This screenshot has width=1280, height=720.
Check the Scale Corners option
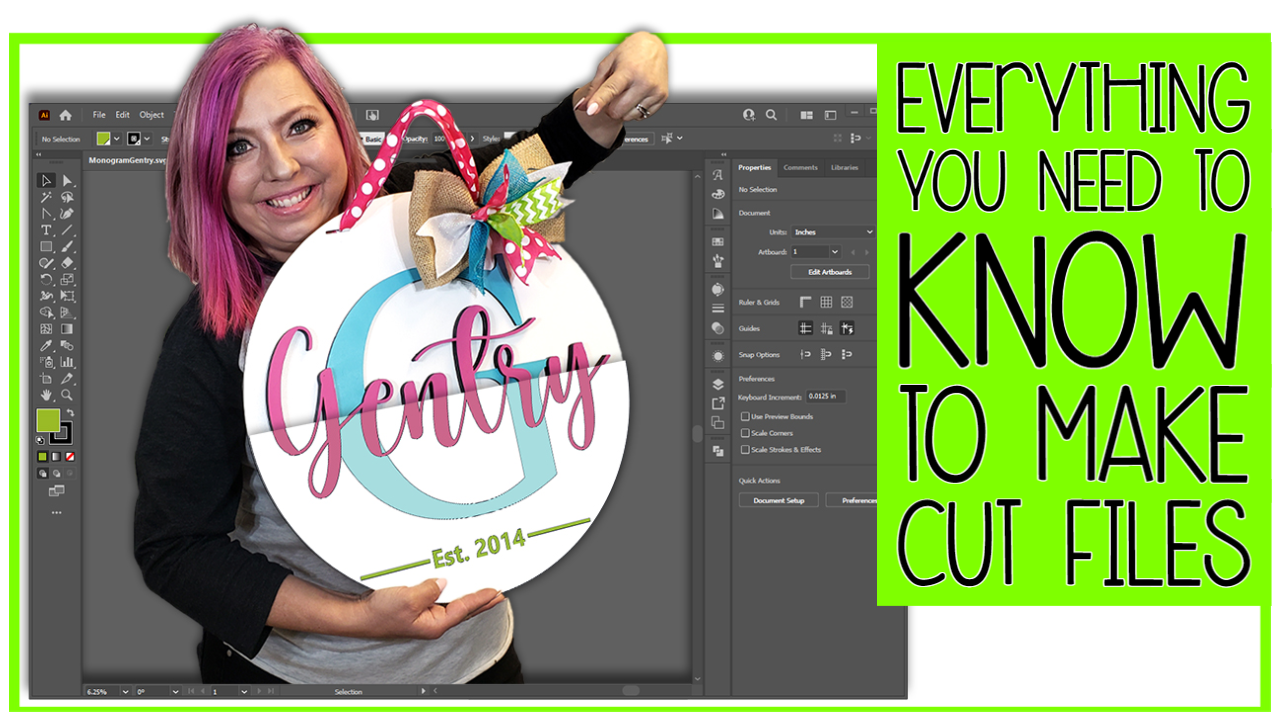tap(744, 433)
